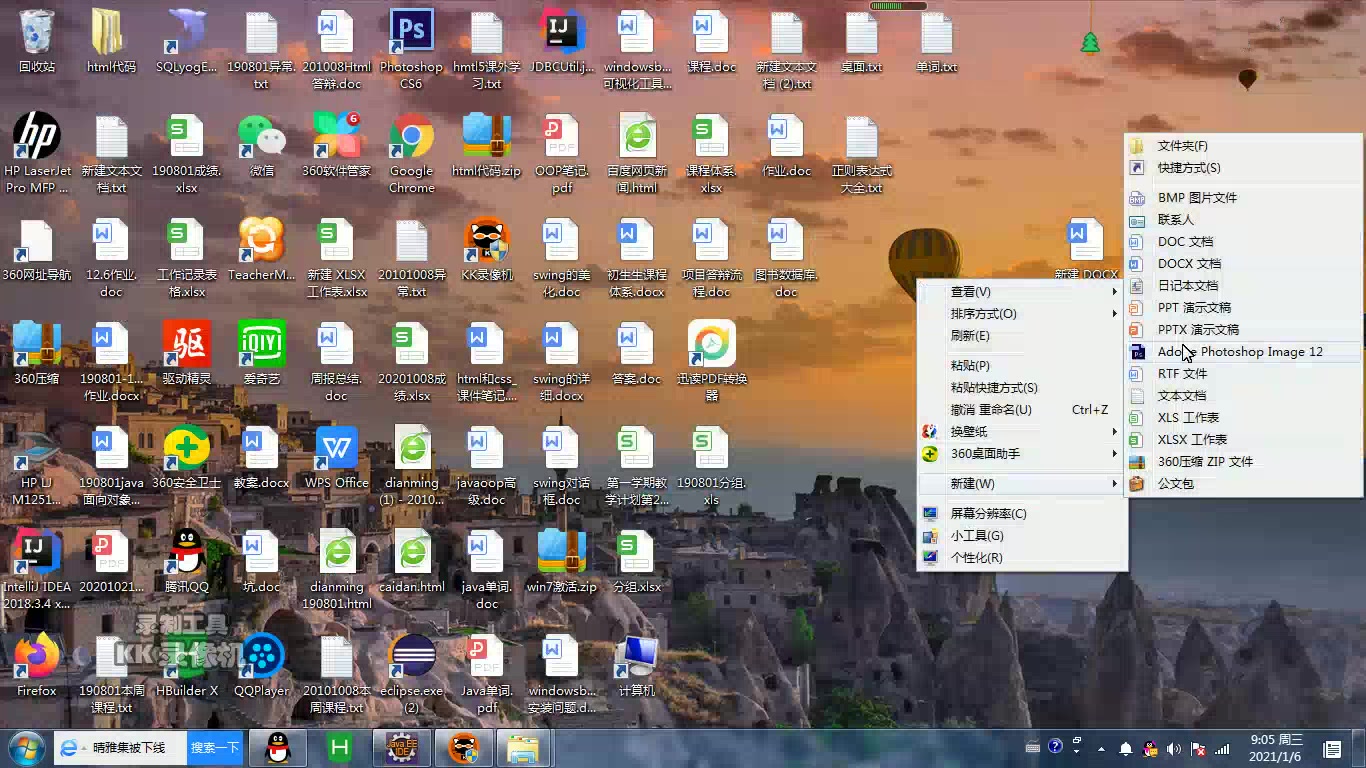The height and width of the screenshot is (768, 1366).
Task: Open Windows Explorer from the taskbar
Action: point(523,748)
